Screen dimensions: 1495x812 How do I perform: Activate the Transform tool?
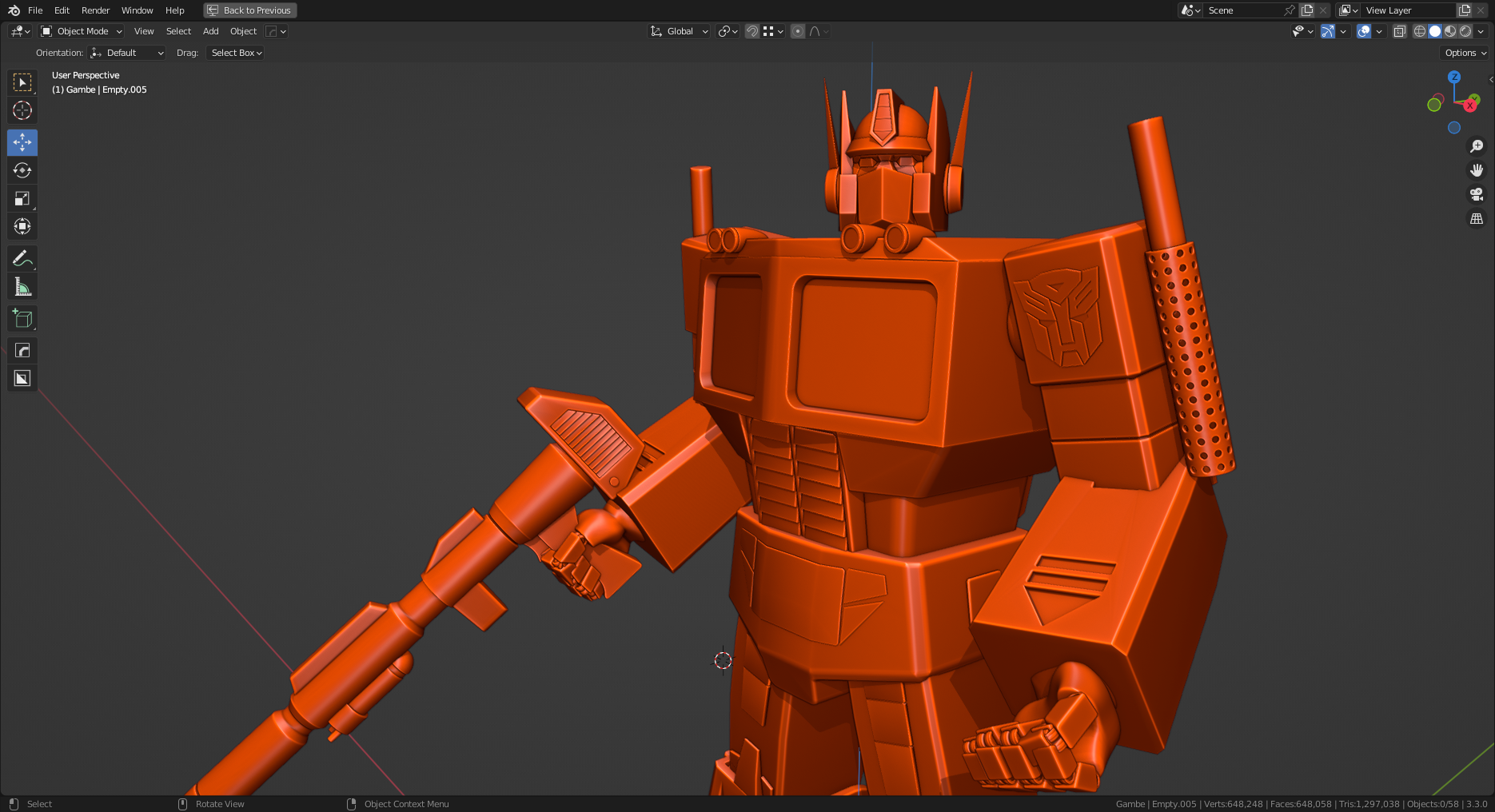tap(22, 226)
